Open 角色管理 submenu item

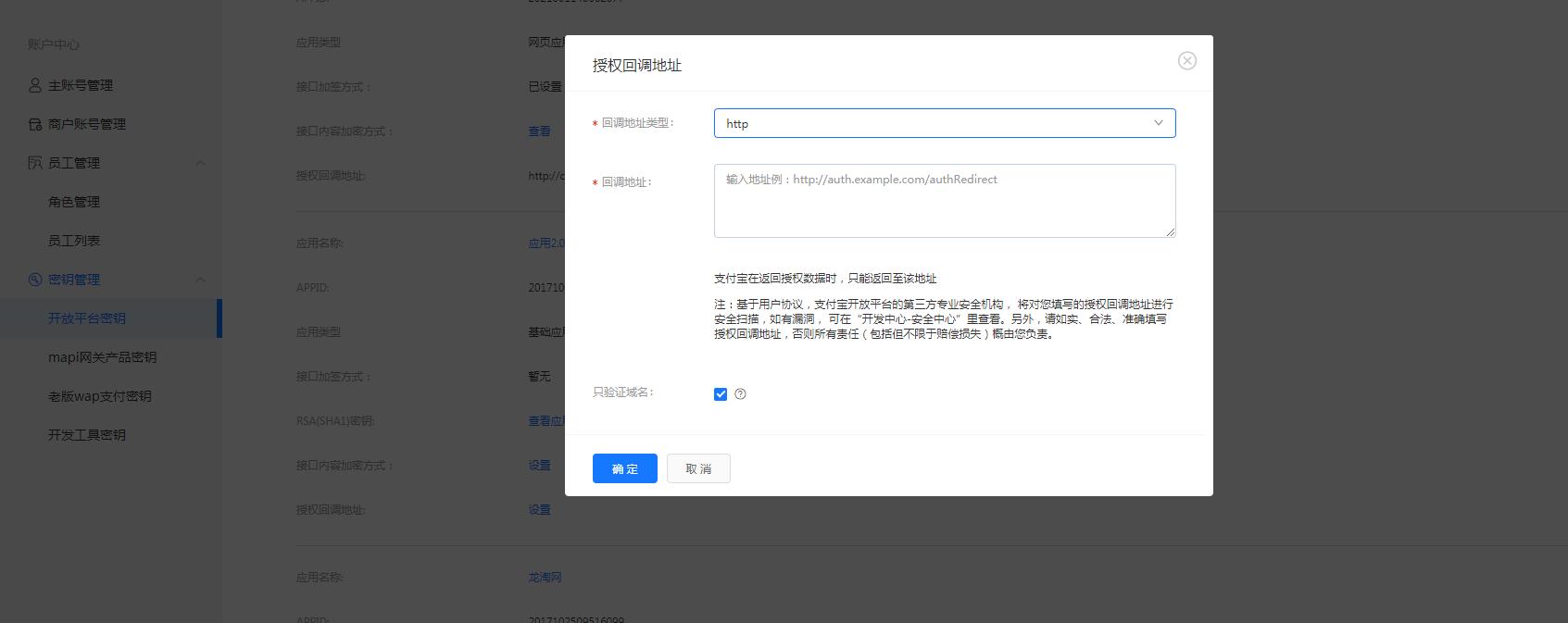[x=74, y=202]
